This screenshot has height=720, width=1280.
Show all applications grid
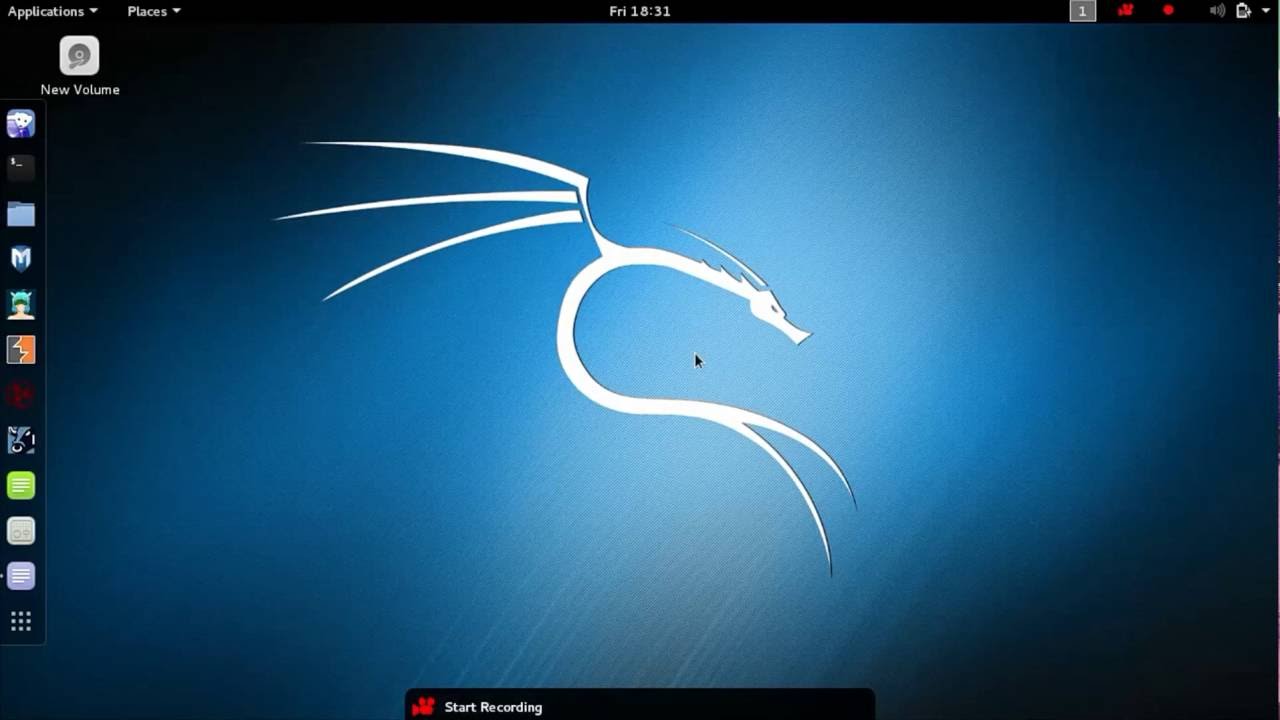[21, 622]
